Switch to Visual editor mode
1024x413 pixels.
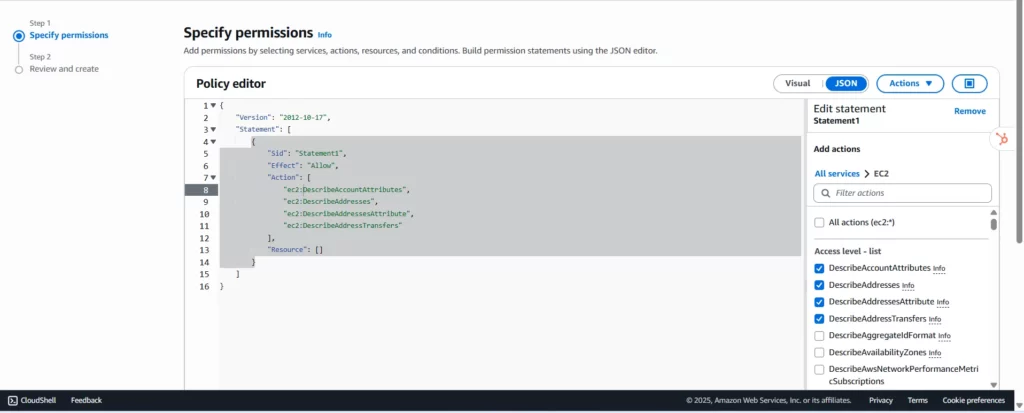(797, 84)
